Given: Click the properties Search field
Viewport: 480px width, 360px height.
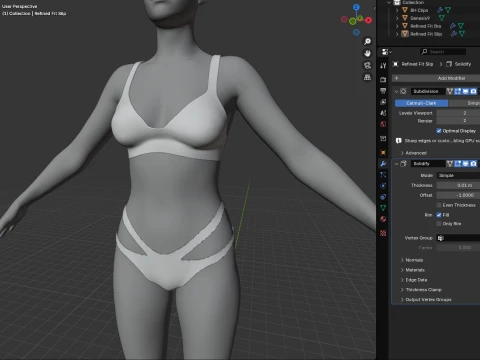Looking at the screenshot, I should [x=443, y=52].
